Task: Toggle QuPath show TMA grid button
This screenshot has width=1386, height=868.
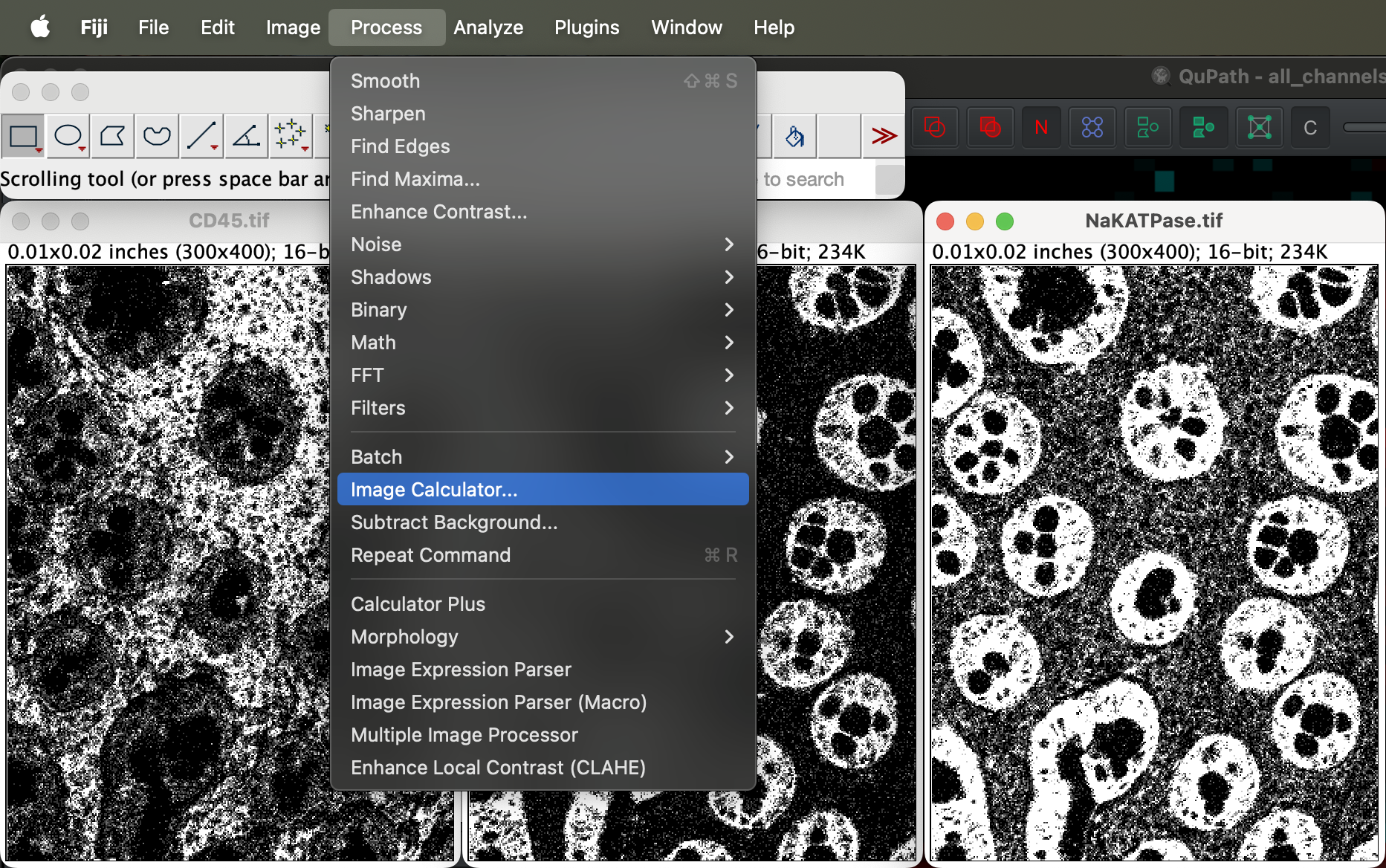Action: (x=1092, y=128)
